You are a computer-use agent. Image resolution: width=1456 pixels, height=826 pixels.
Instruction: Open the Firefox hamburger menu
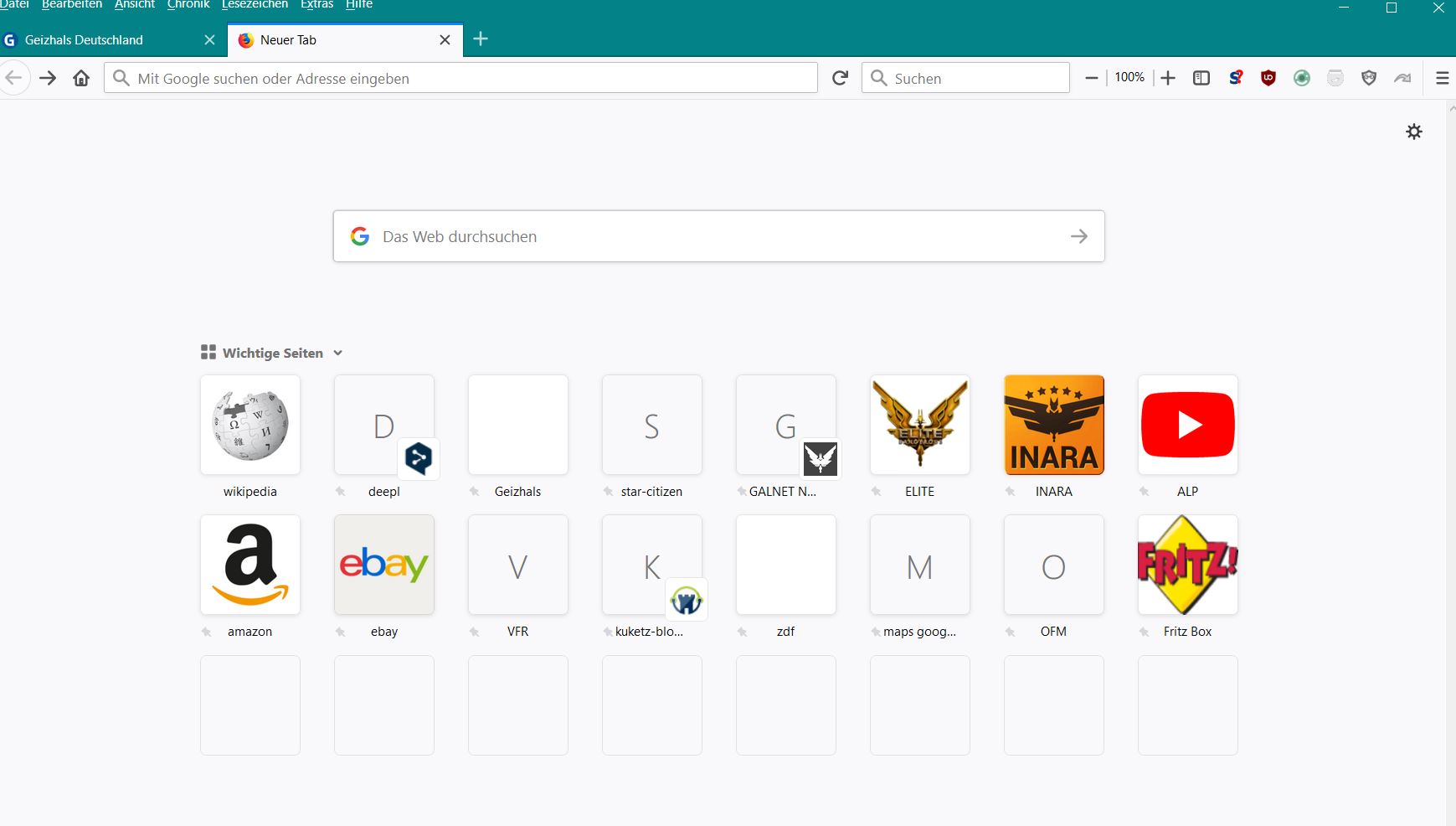click(1443, 78)
